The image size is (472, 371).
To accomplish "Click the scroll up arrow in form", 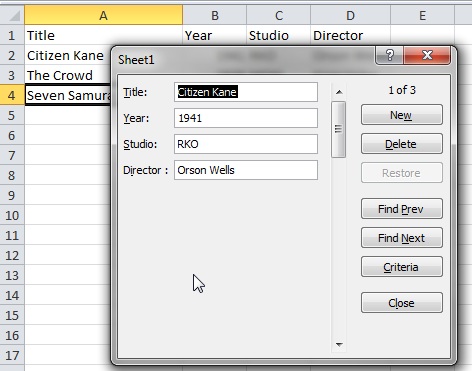I will [339, 92].
